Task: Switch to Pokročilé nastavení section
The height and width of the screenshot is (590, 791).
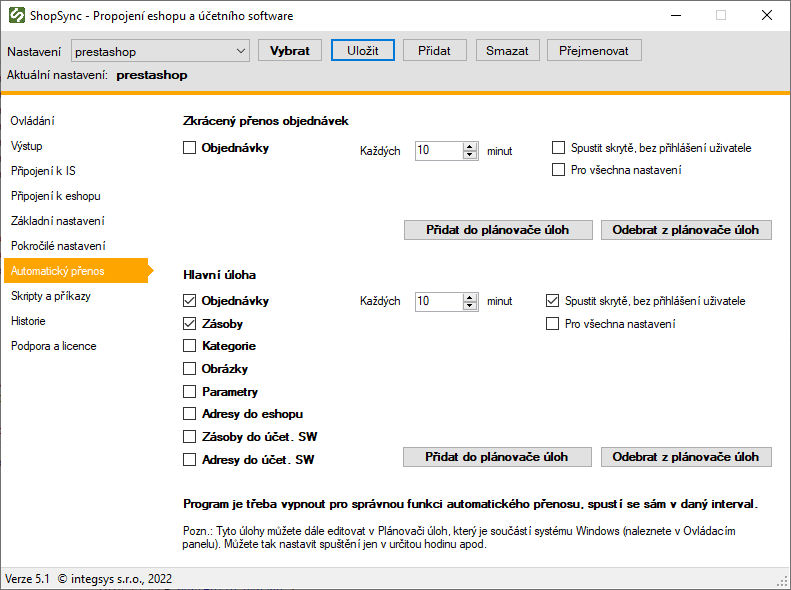Action: [x=58, y=246]
